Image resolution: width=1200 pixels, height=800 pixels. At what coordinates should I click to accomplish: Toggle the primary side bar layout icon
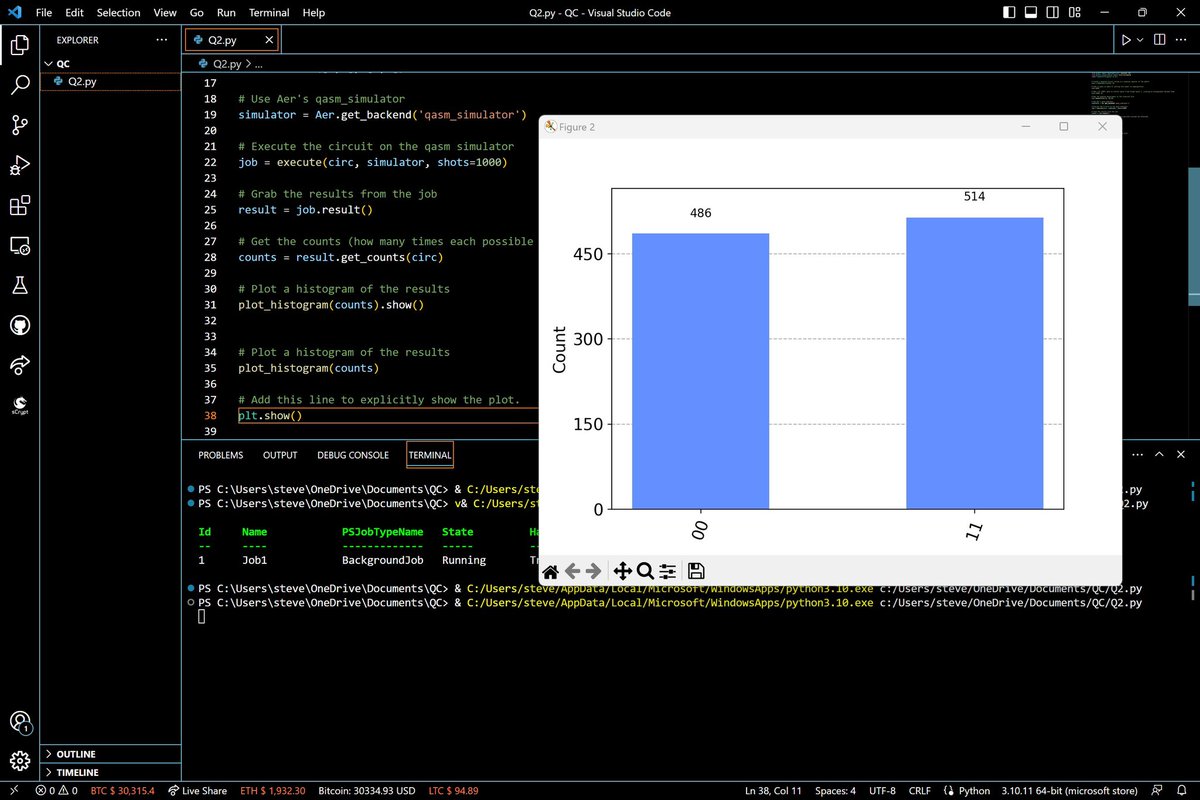pyautogui.click(x=1009, y=13)
